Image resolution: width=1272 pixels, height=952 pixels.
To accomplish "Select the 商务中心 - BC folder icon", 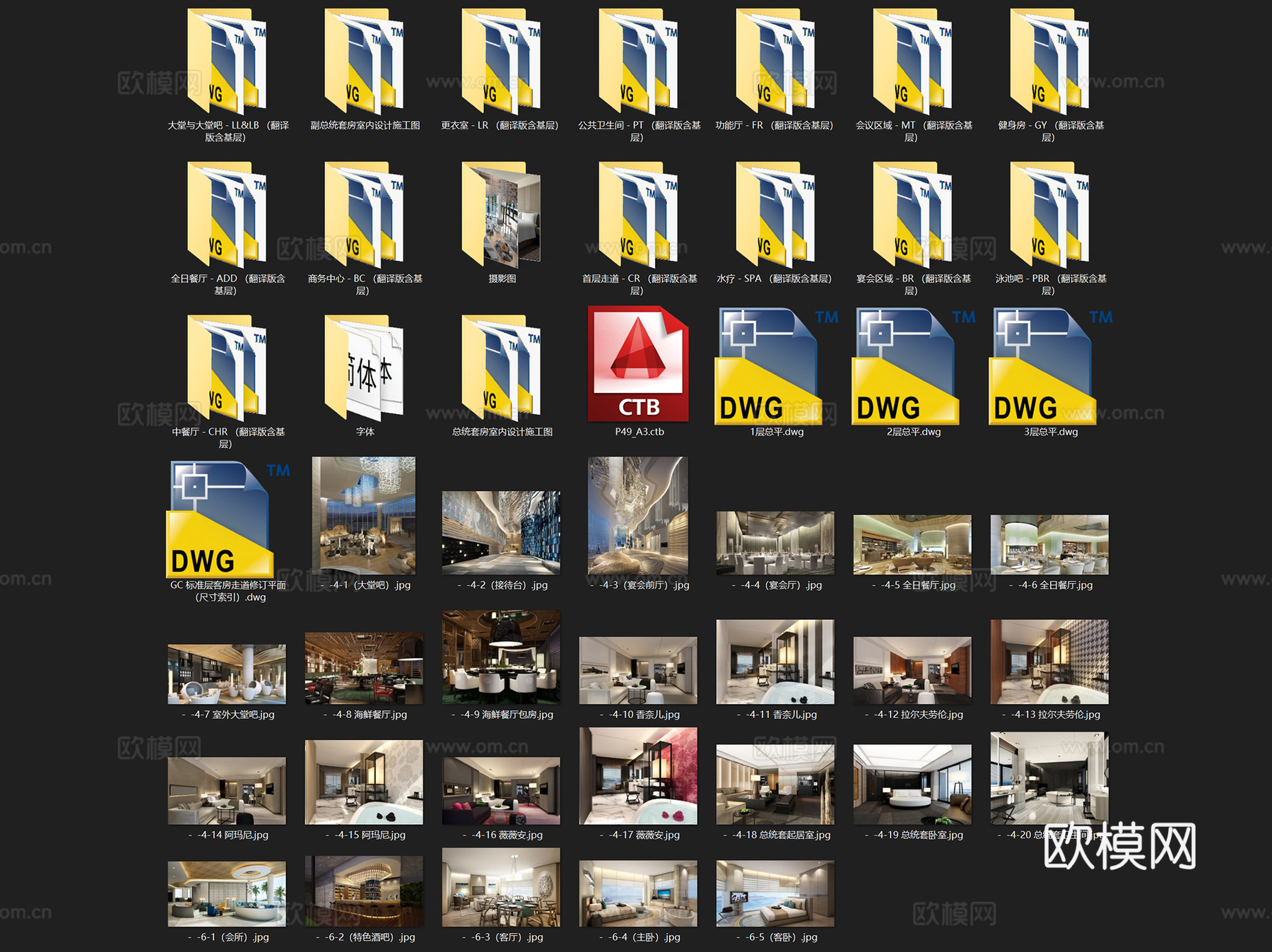I will pos(364,215).
